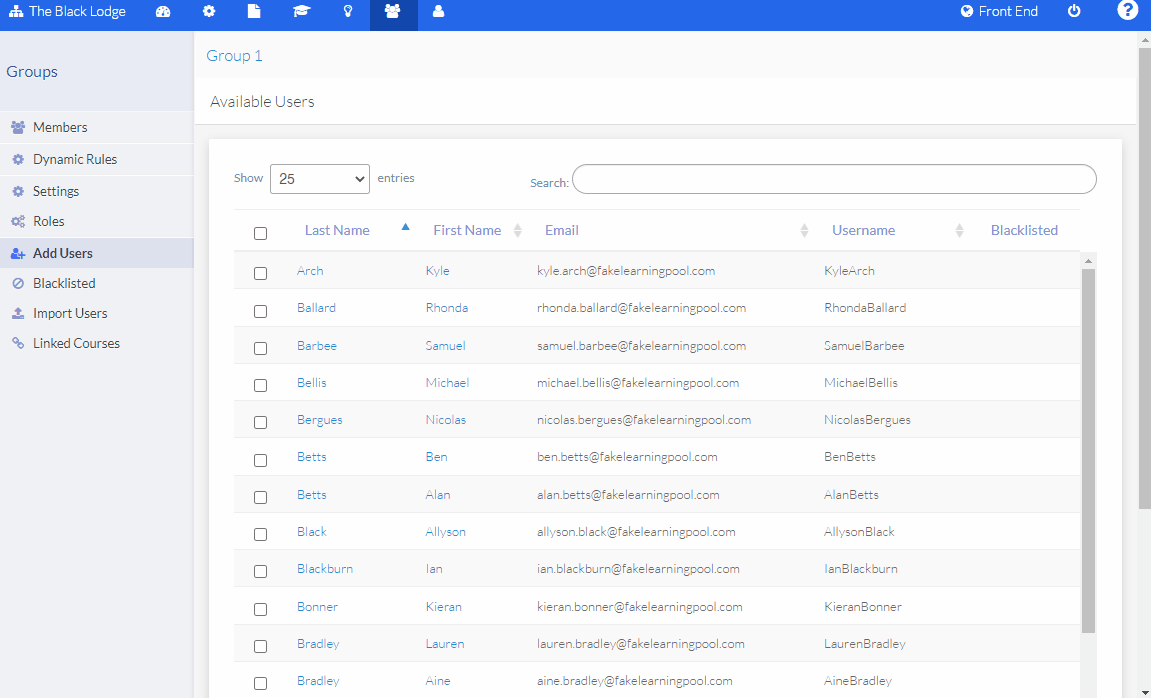The image size is (1151, 698).
Task: Open the Show entries dropdown
Action: pos(320,179)
